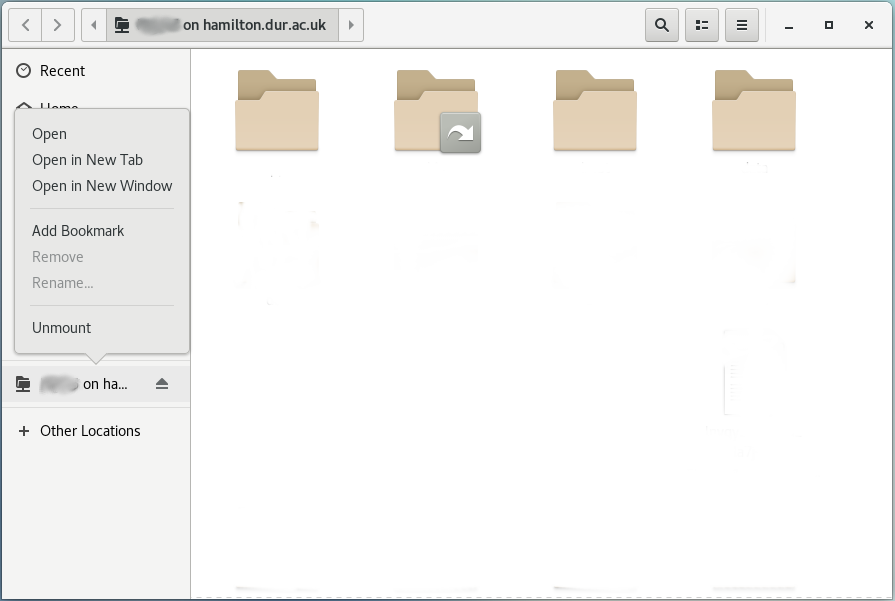Minimize the file manager window
Image resolution: width=895 pixels, height=601 pixels.
pyautogui.click(x=789, y=26)
